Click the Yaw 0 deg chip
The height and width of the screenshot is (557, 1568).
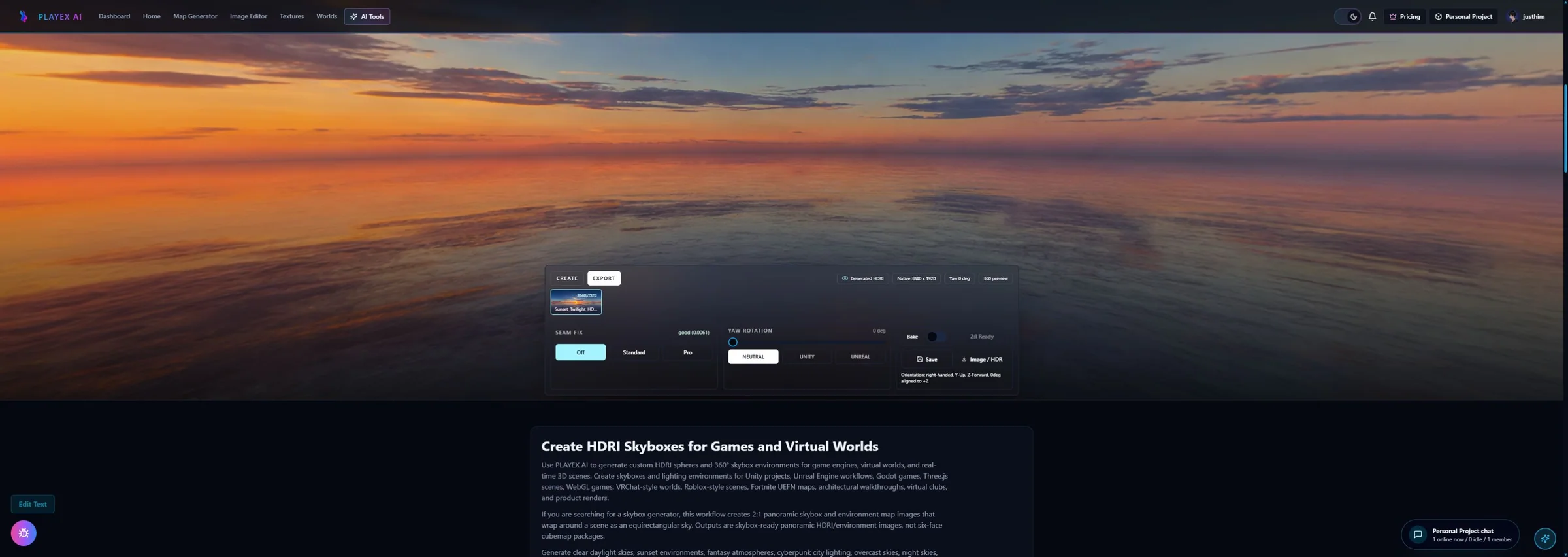[x=959, y=278]
